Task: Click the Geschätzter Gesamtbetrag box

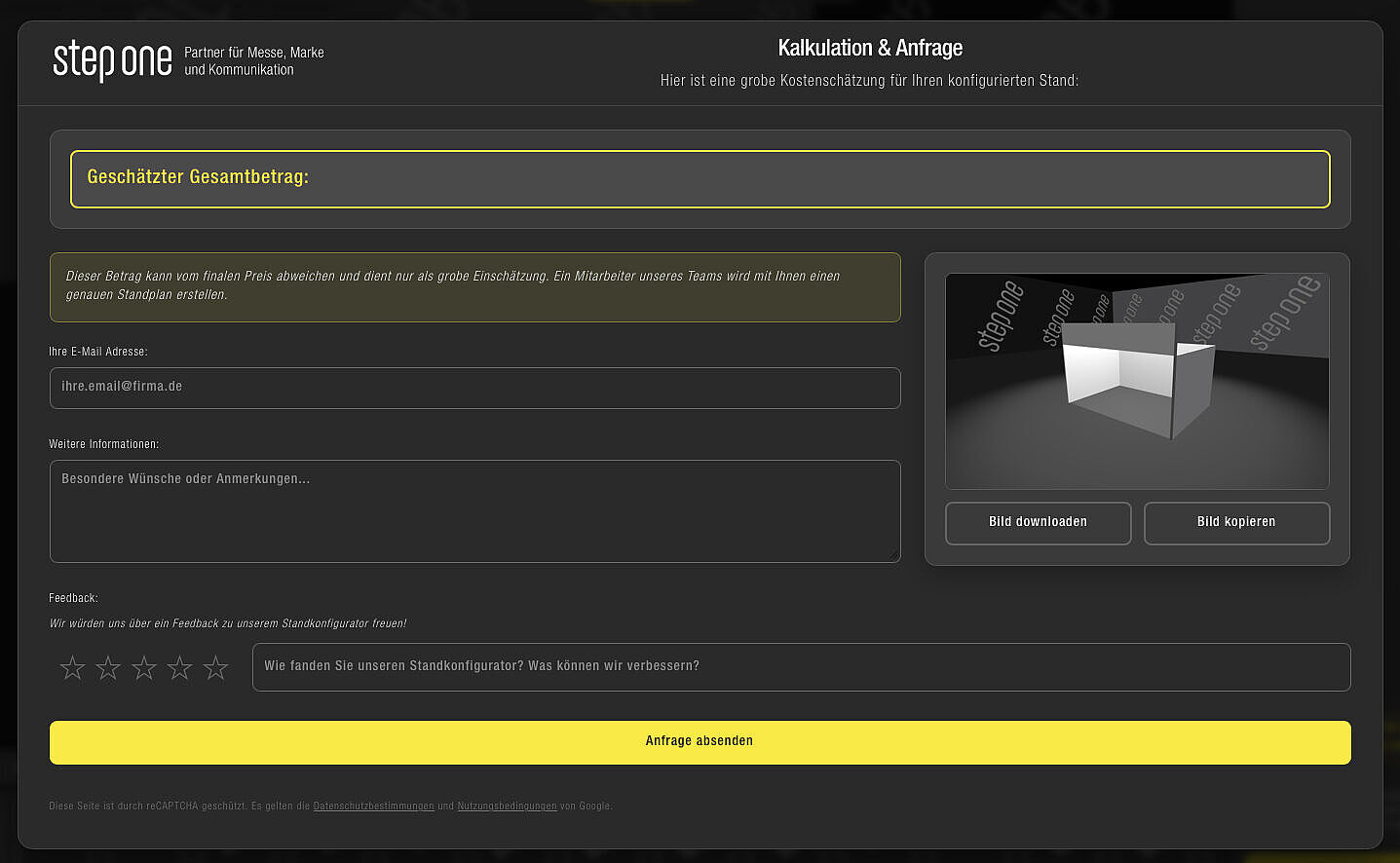Action: 700,178
